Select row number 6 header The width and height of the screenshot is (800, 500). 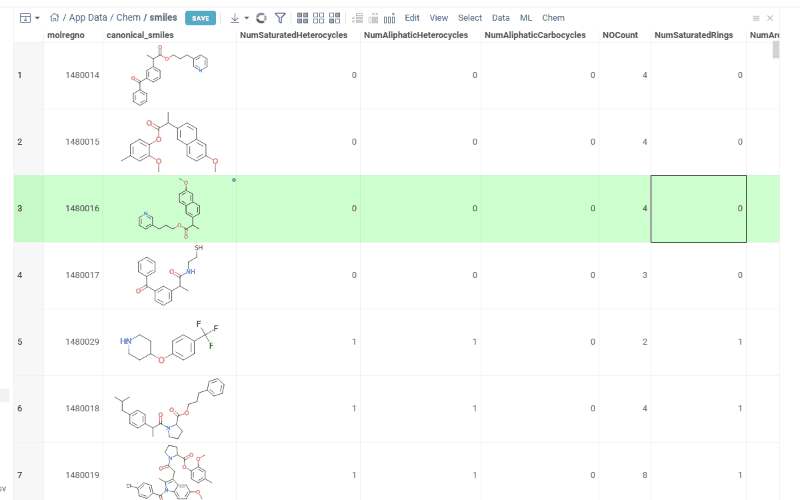tap(20, 408)
